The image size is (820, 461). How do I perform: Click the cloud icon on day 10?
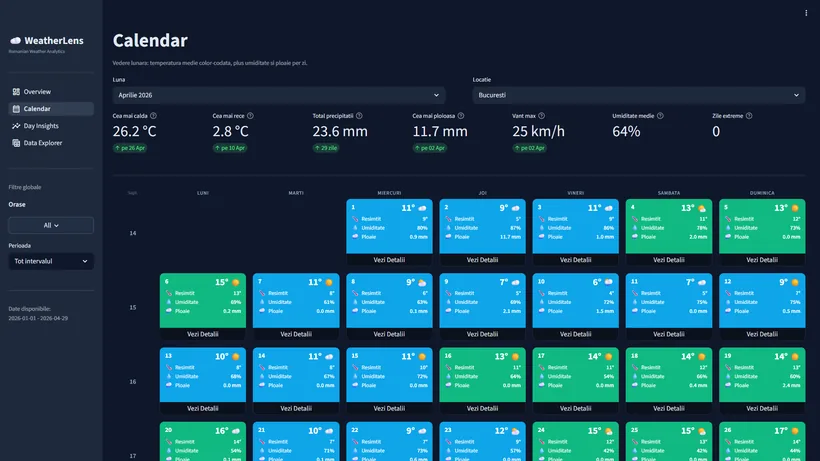[x=609, y=282]
